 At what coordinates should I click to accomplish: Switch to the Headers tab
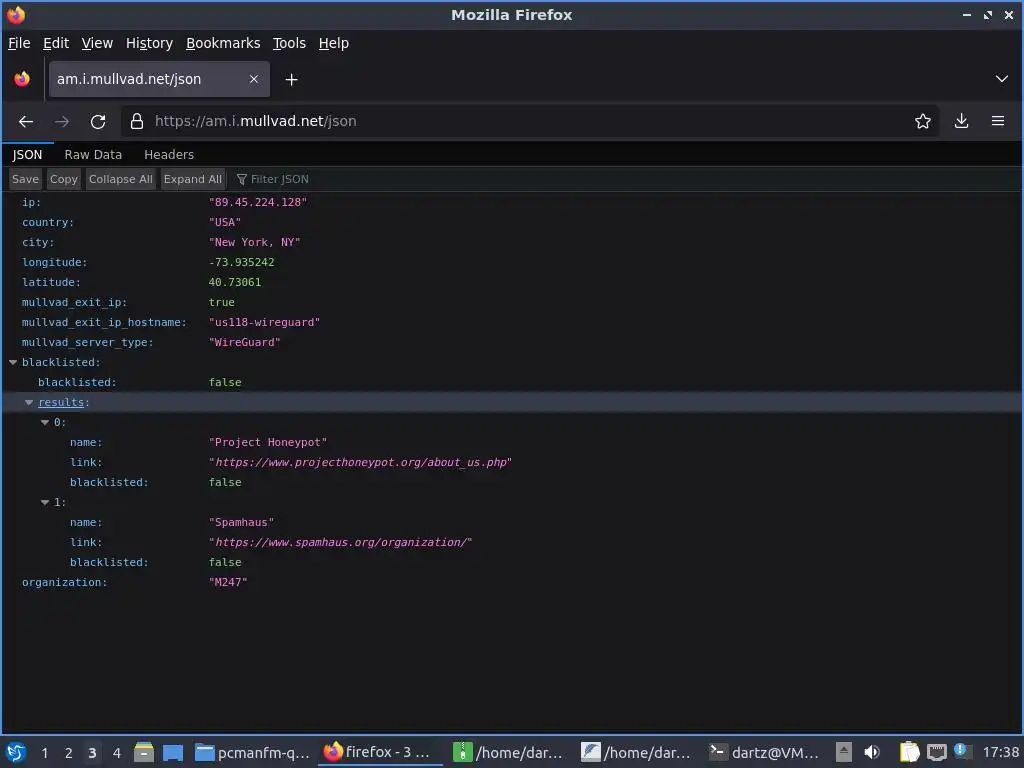point(169,155)
